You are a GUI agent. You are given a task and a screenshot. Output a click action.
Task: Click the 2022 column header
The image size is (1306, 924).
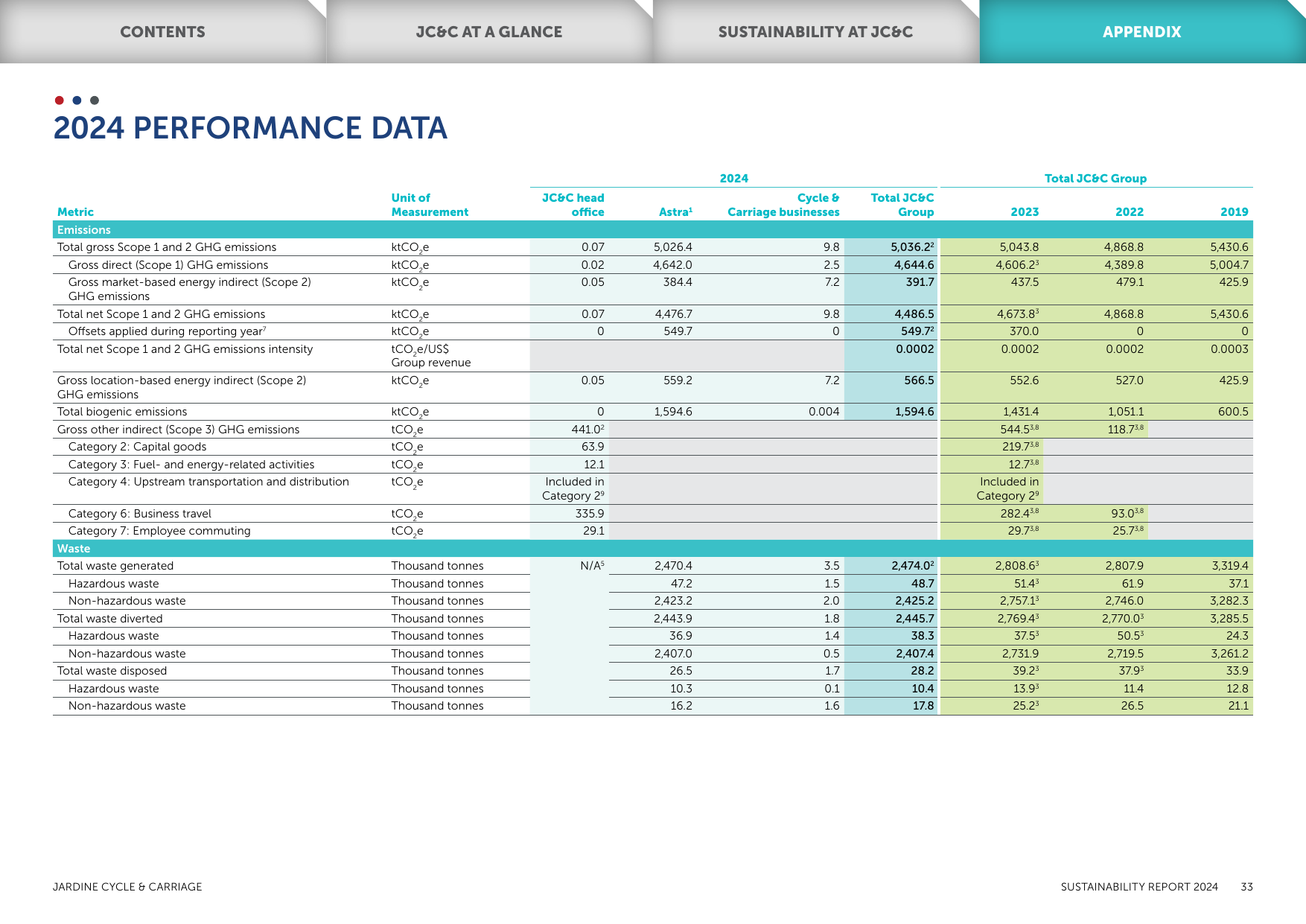coord(1130,212)
